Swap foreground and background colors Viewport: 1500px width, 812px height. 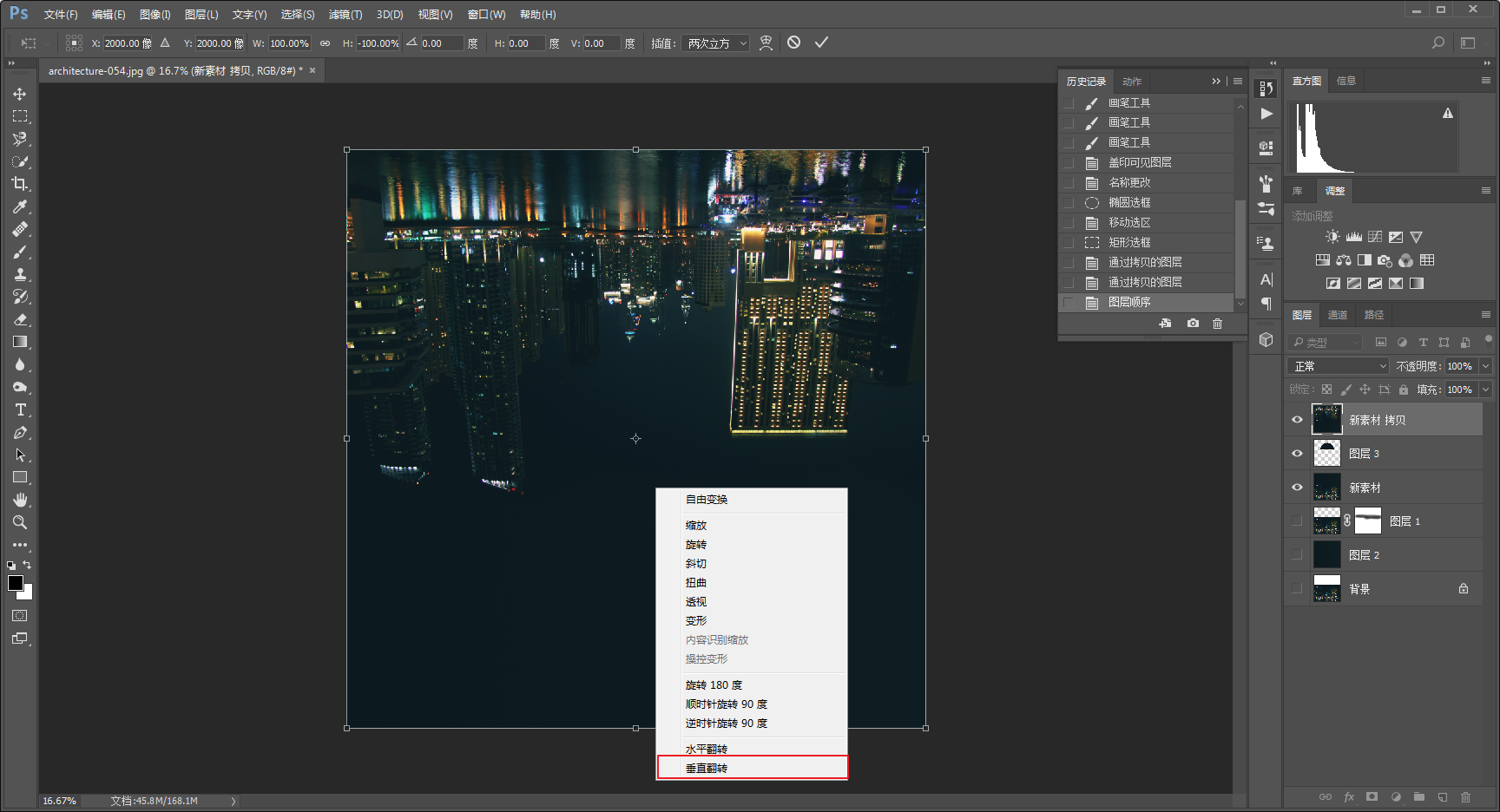tap(27, 565)
